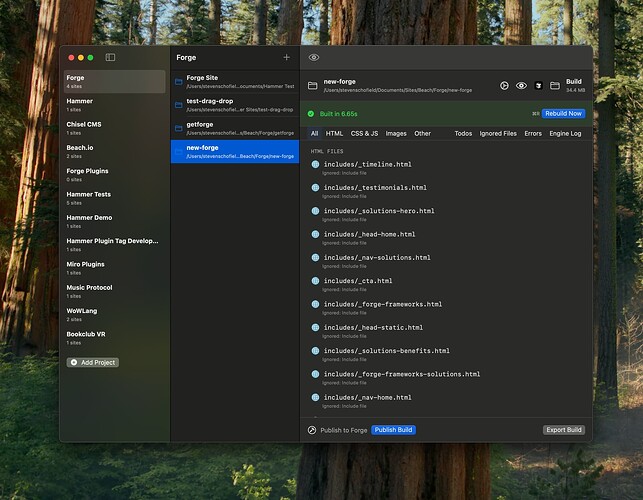
Task: Select the highlighted new-forge site entry
Action: (235, 152)
